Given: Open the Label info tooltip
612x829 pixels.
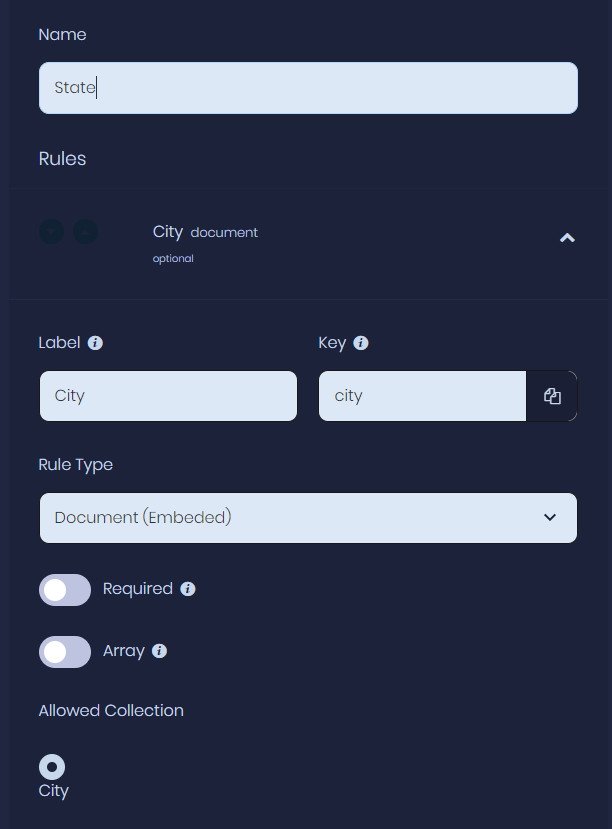Looking at the screenshot, I should tap(95, 343).
